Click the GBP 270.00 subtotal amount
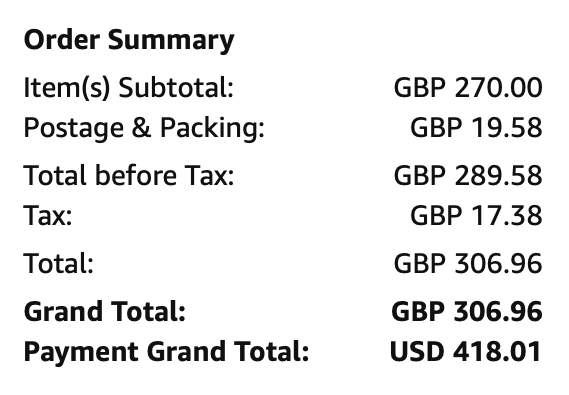Viewport: 569px width, 395px height. (x=468, y=87)
